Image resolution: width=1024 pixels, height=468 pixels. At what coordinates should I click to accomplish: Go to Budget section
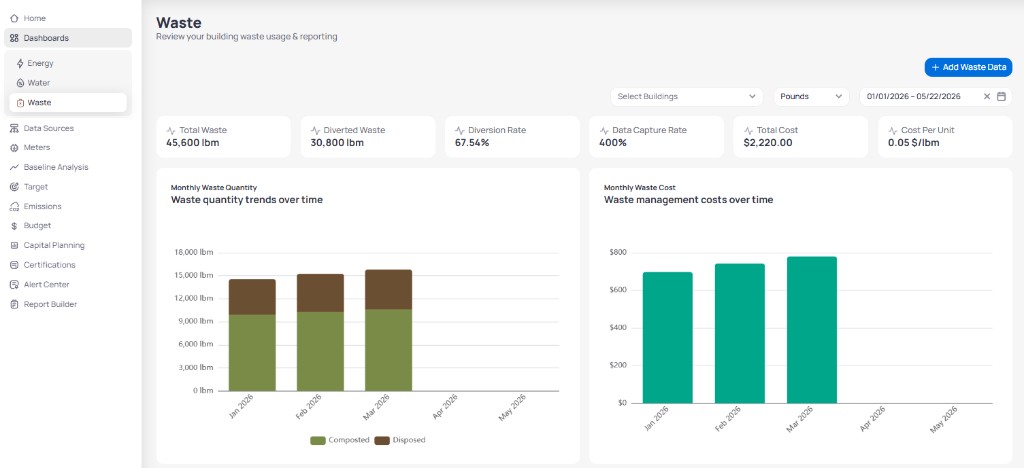(68, 226)
